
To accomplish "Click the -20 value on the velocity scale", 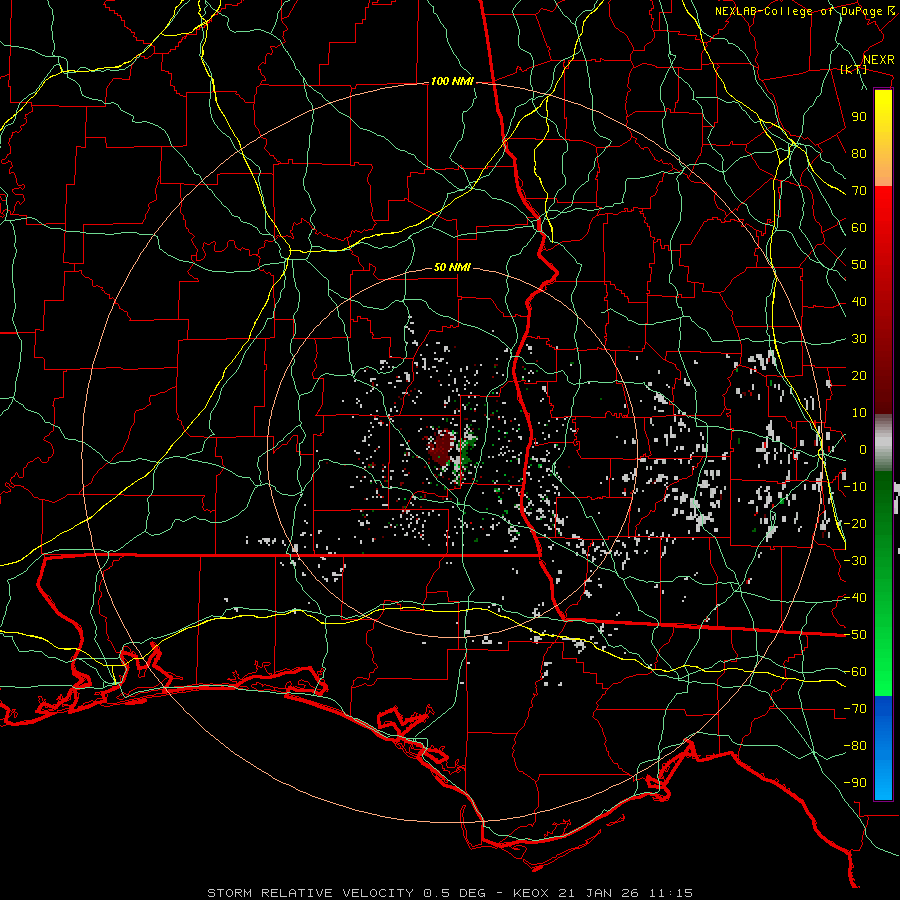I will [x=855, y=523].
